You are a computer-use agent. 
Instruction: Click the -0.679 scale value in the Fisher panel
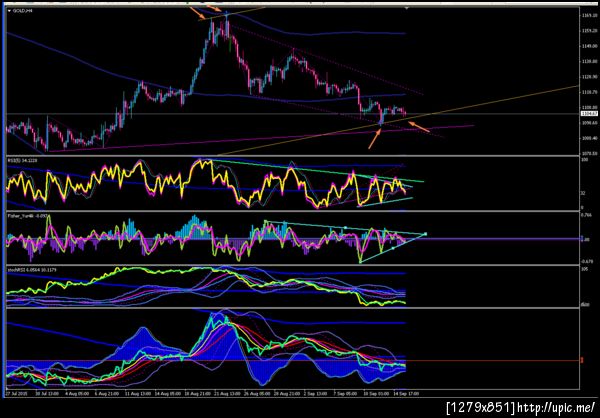586,261
